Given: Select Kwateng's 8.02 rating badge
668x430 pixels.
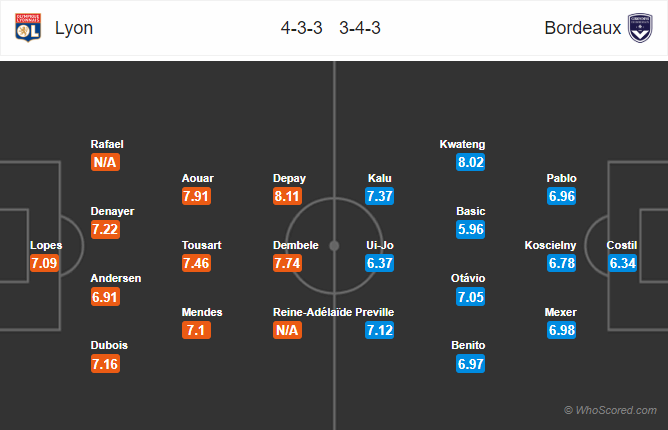Looking at the screenshot, I should [x=470, y=162].
